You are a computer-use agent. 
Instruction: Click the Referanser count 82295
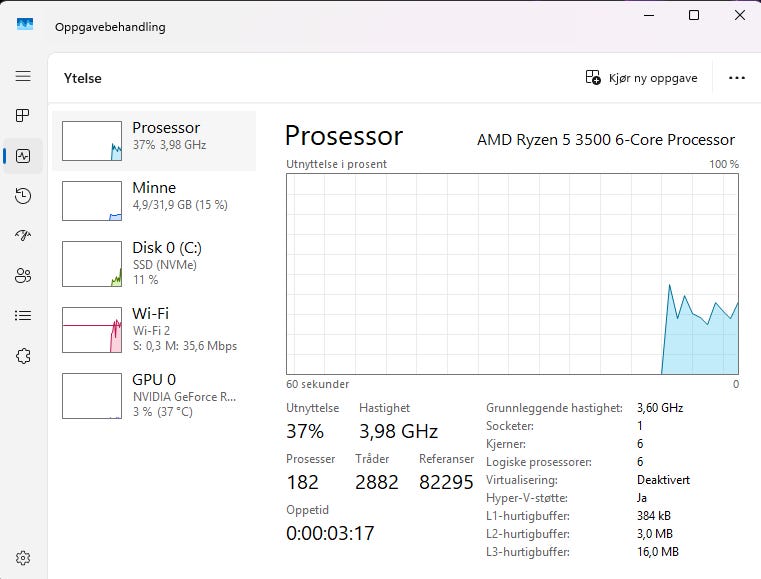[446, 482]
